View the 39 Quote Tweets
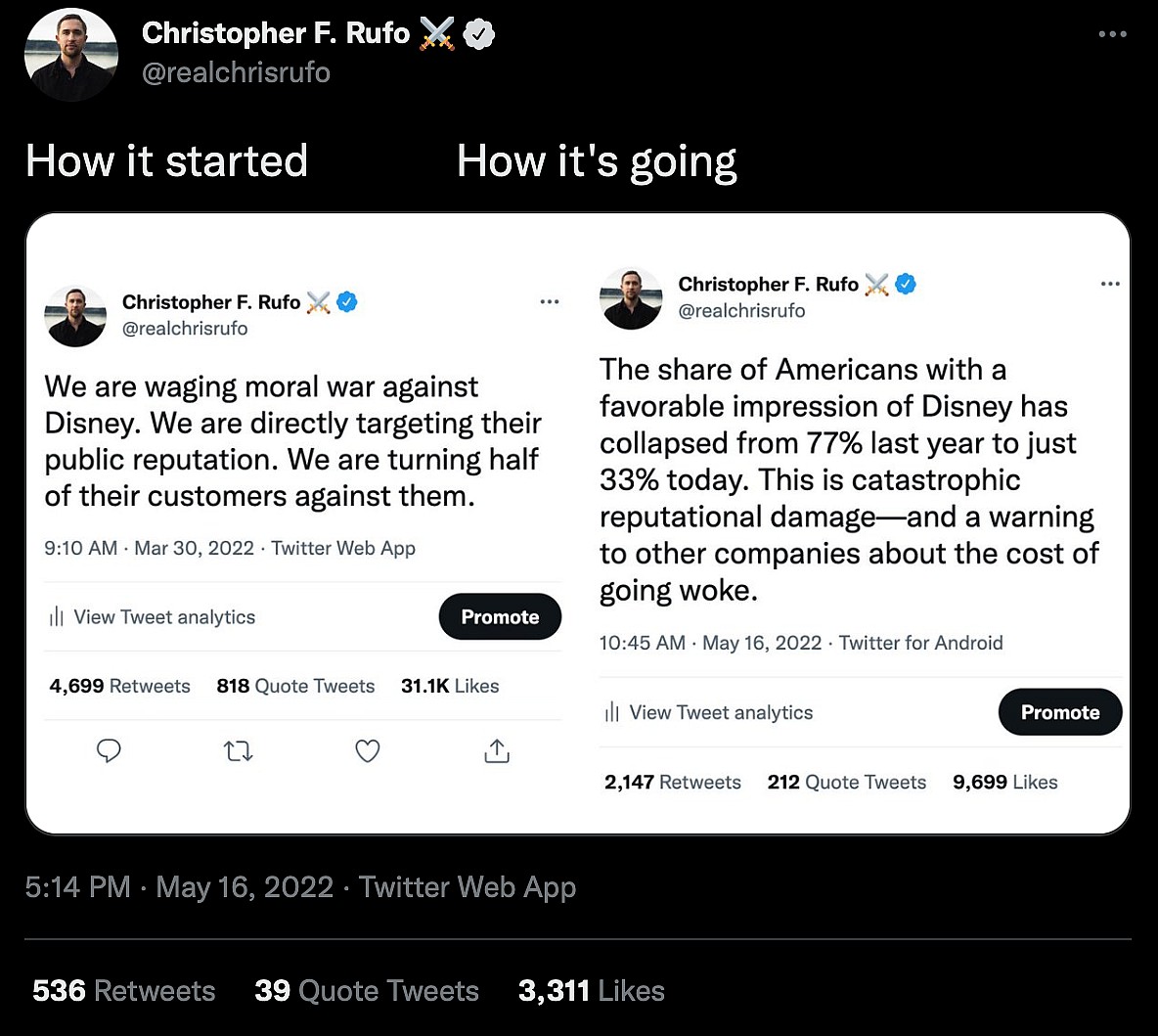 (x=367, y=991)
